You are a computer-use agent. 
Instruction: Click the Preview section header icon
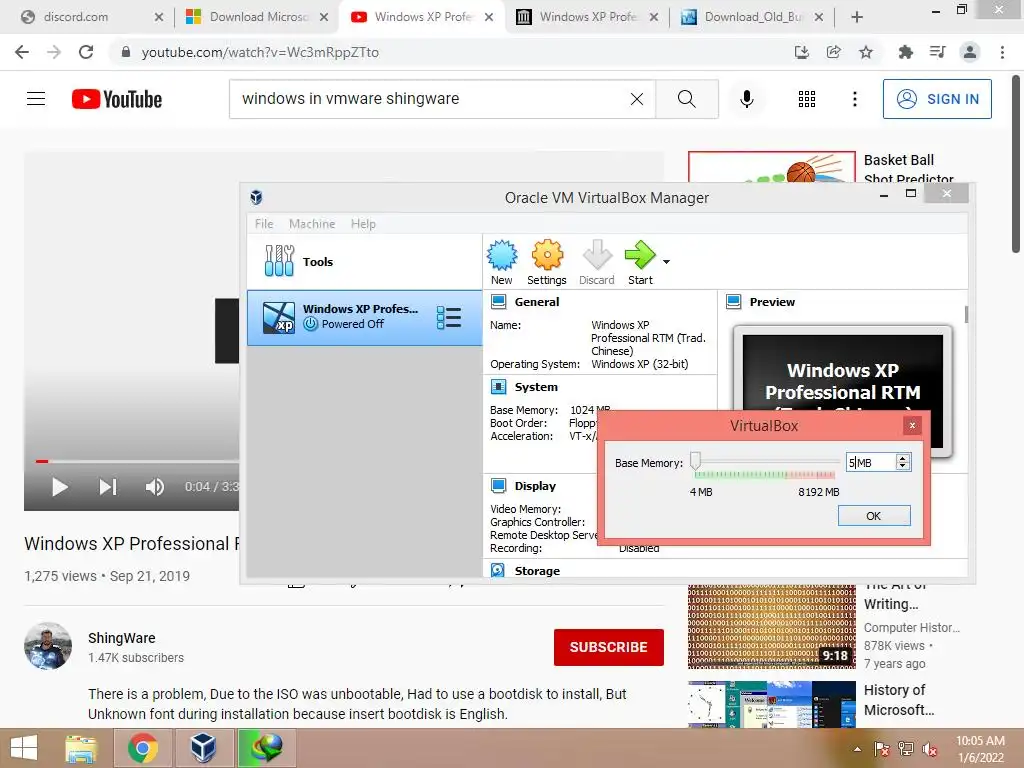coord(733,302)
